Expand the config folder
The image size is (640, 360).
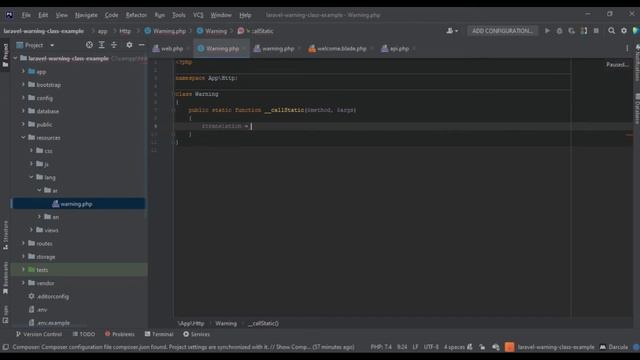[23, 98]
